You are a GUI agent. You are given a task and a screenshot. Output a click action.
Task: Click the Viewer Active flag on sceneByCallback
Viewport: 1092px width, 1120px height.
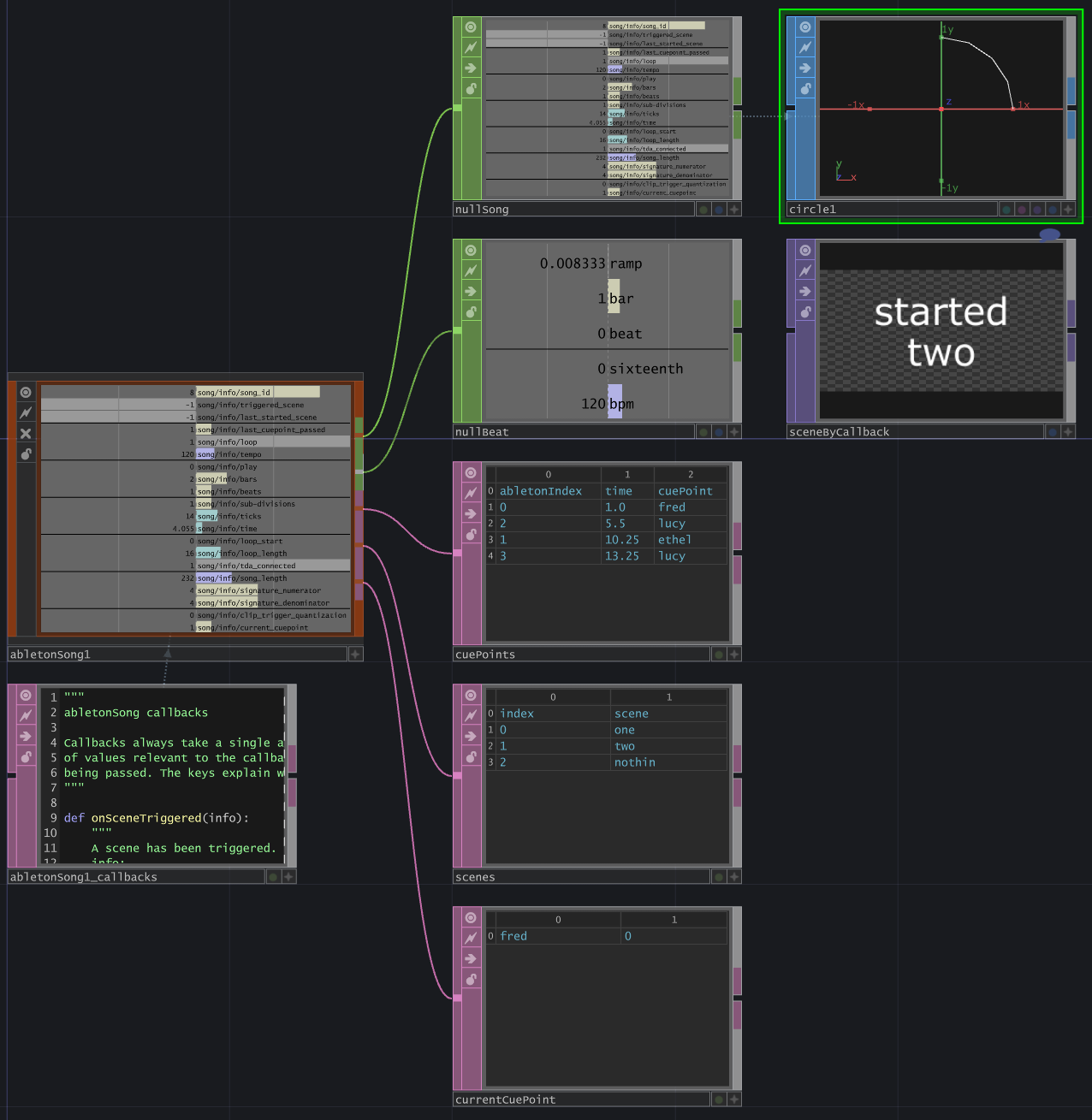click(804, 250)
